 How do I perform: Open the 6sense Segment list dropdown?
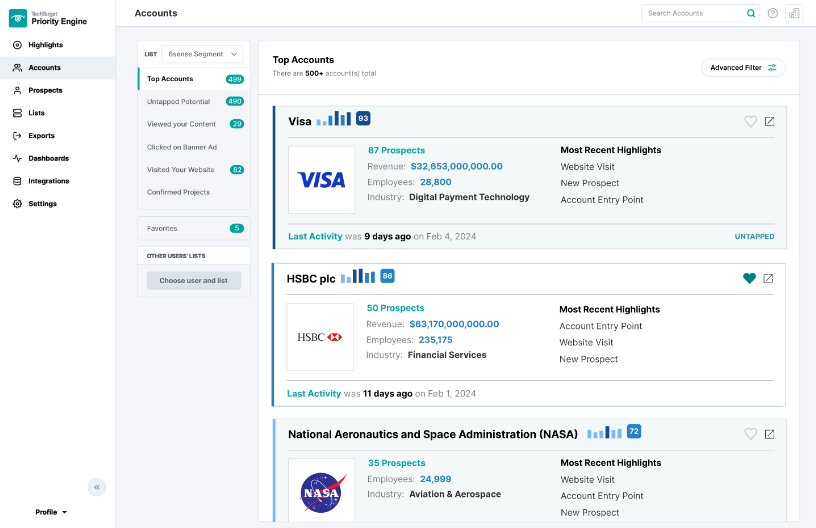point(202,54)
